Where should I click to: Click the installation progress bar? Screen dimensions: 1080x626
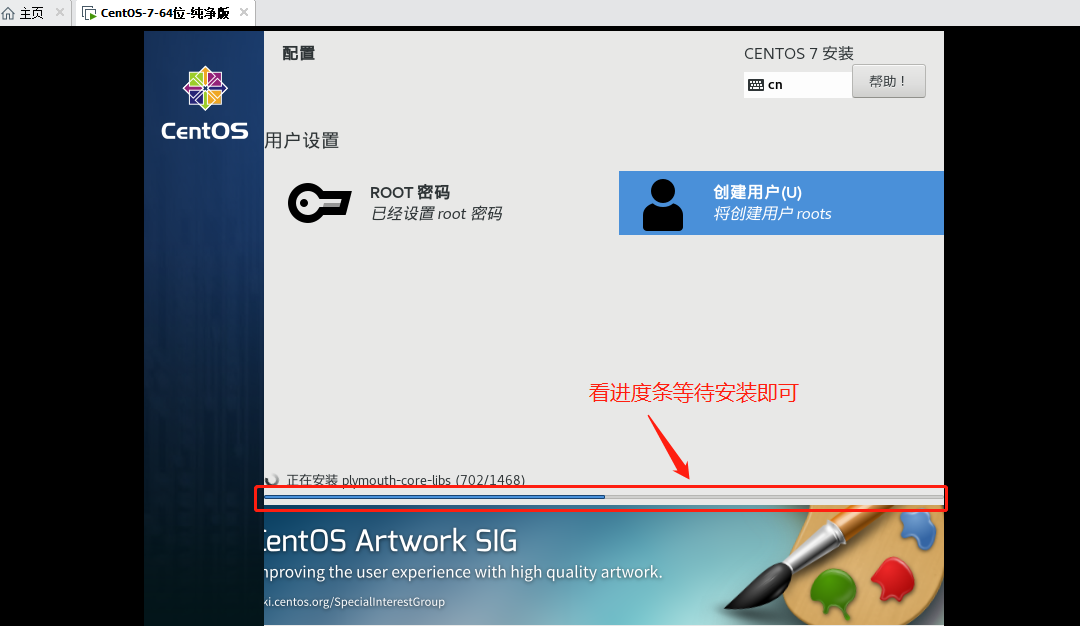click(603, 497)
